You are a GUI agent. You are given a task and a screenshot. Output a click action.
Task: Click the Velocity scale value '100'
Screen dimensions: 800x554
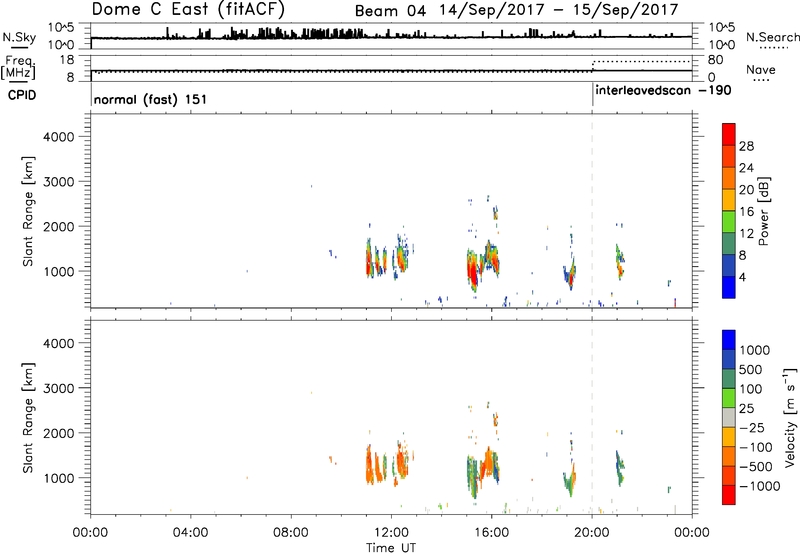[751, 389]
